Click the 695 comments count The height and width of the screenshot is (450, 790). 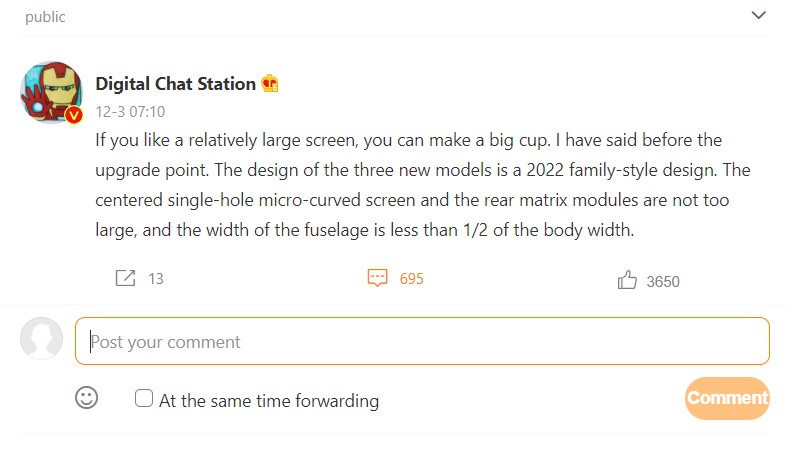[x=411, y=279]
